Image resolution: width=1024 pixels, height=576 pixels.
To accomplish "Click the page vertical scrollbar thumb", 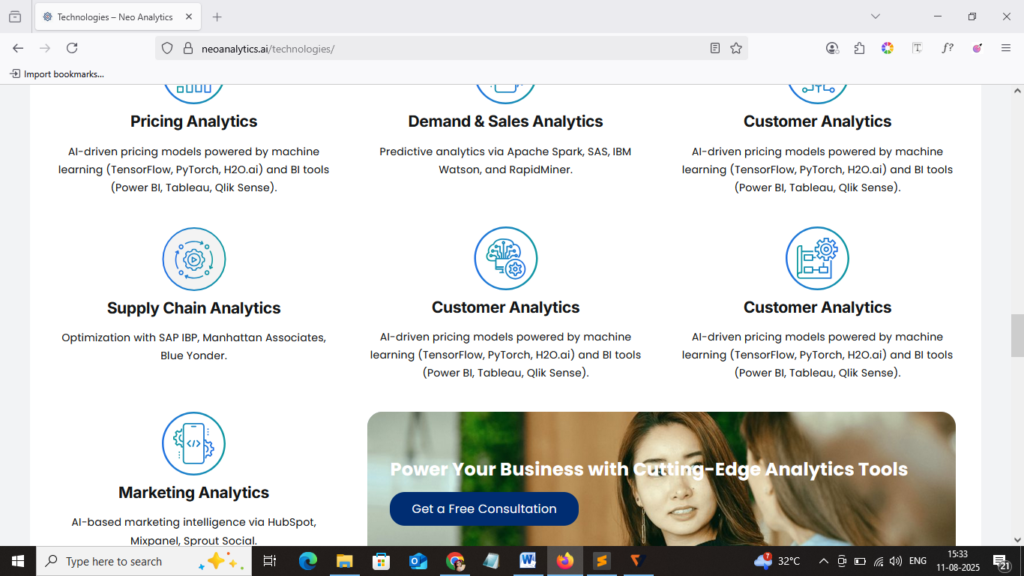I will tap(1017, 336).
